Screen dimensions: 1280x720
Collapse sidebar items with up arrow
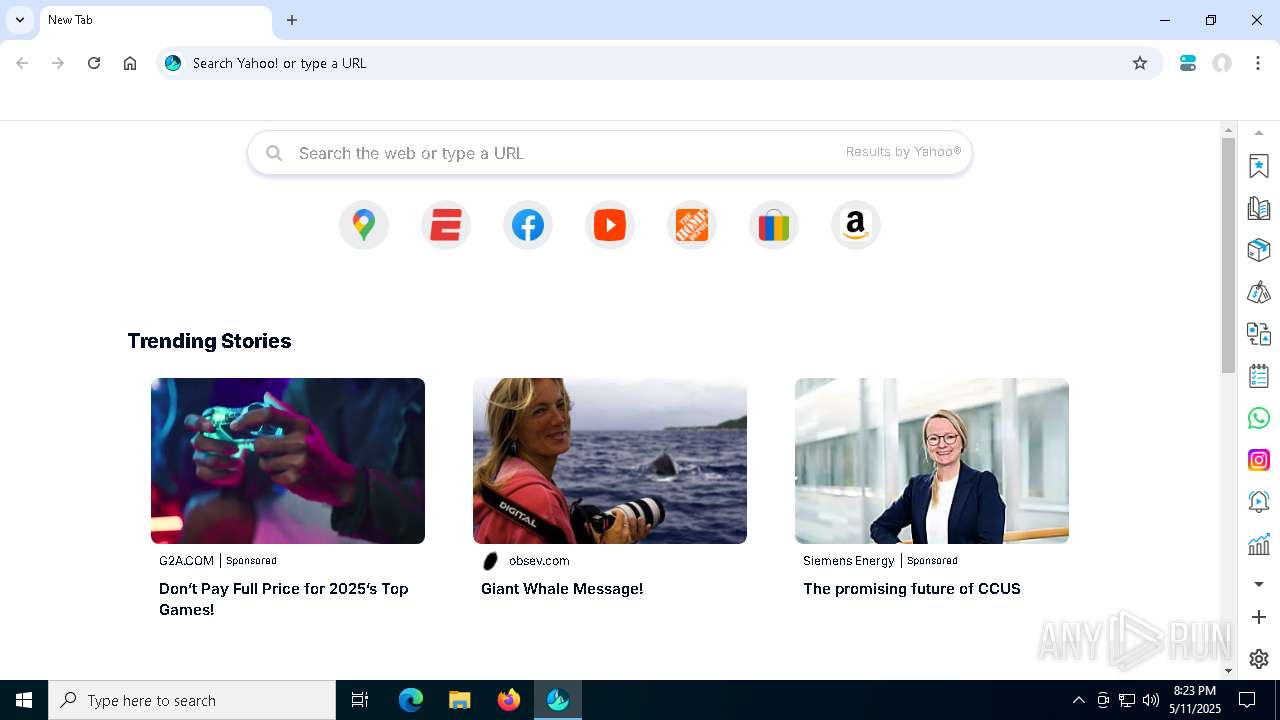click(x=1259, y=132)
